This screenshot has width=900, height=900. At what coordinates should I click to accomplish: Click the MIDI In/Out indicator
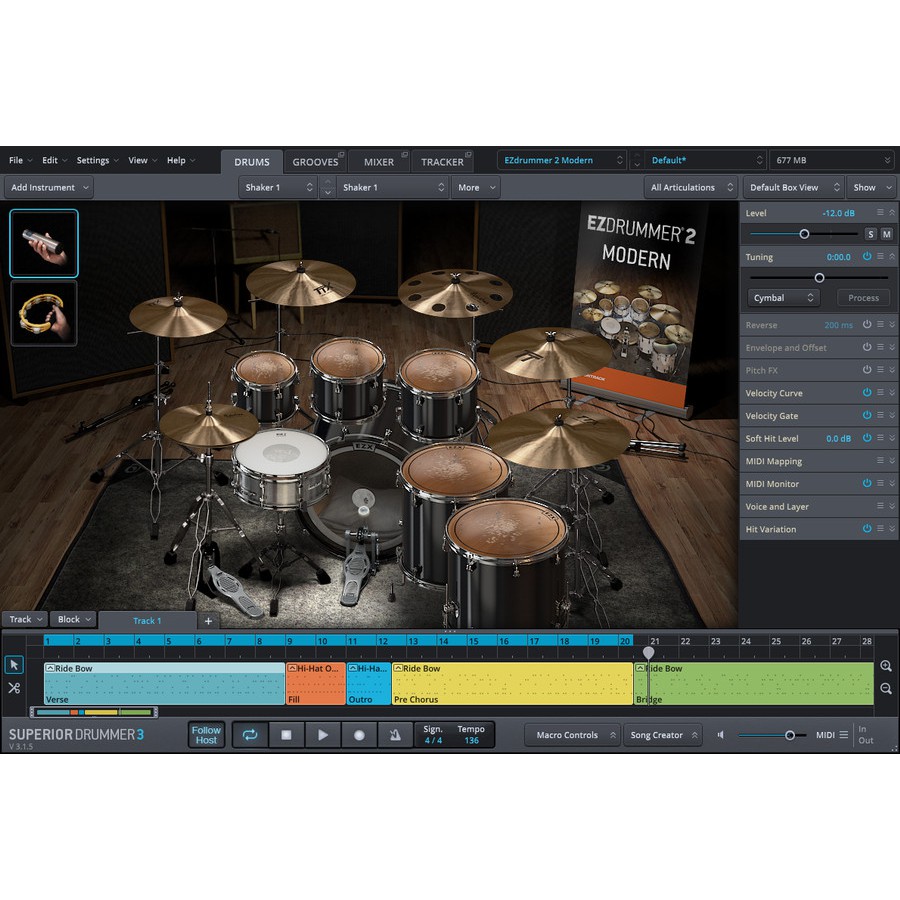[866, 735]
